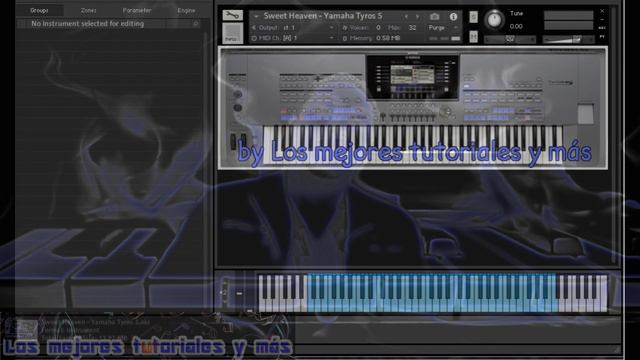This screenshot has width=640, height=360.
Task: Click the Tune value 0.00
Action: coord(516,27)
